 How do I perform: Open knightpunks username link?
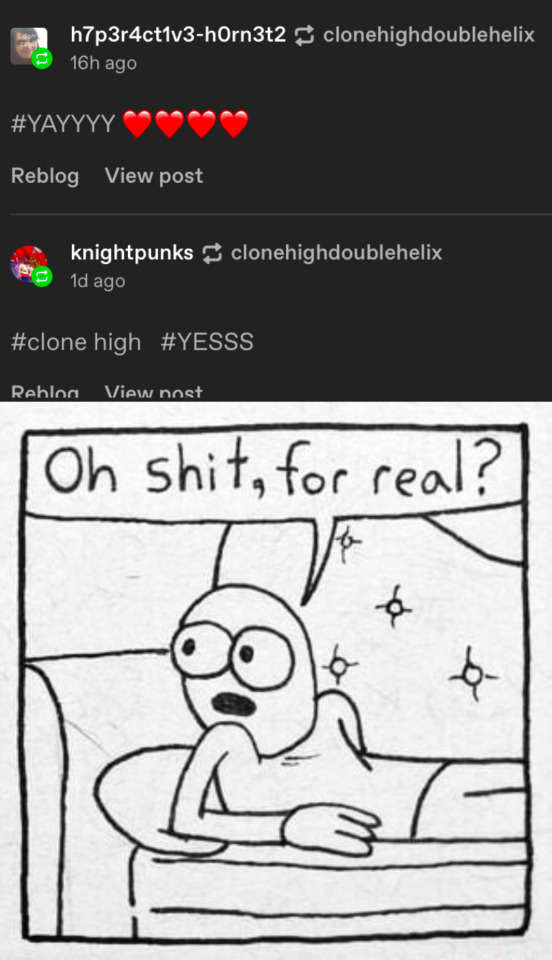[x=132, y=252]
